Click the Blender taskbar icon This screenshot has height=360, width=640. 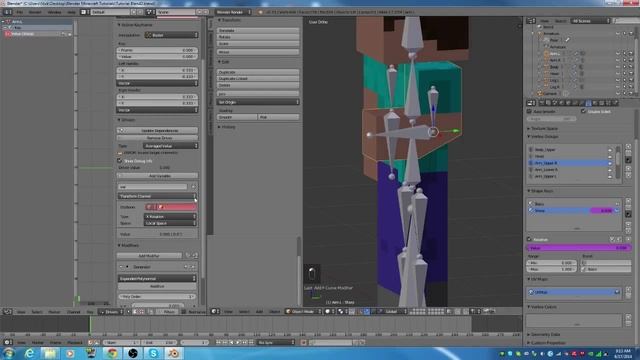174,353
